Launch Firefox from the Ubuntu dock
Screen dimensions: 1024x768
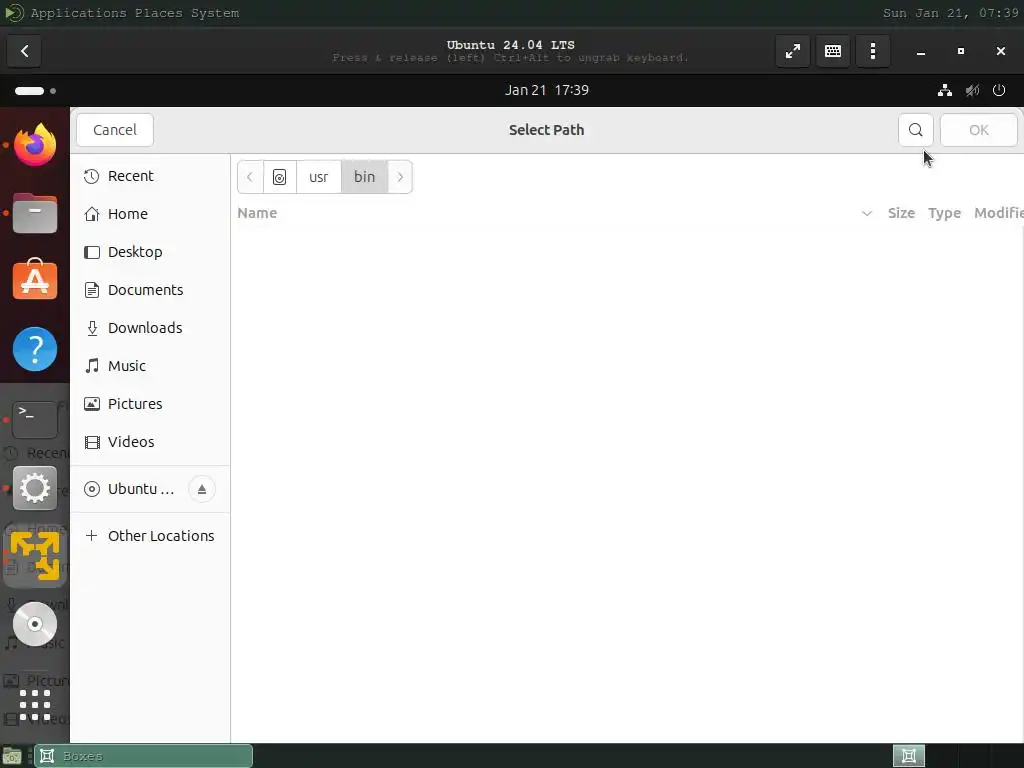[35, 144]
